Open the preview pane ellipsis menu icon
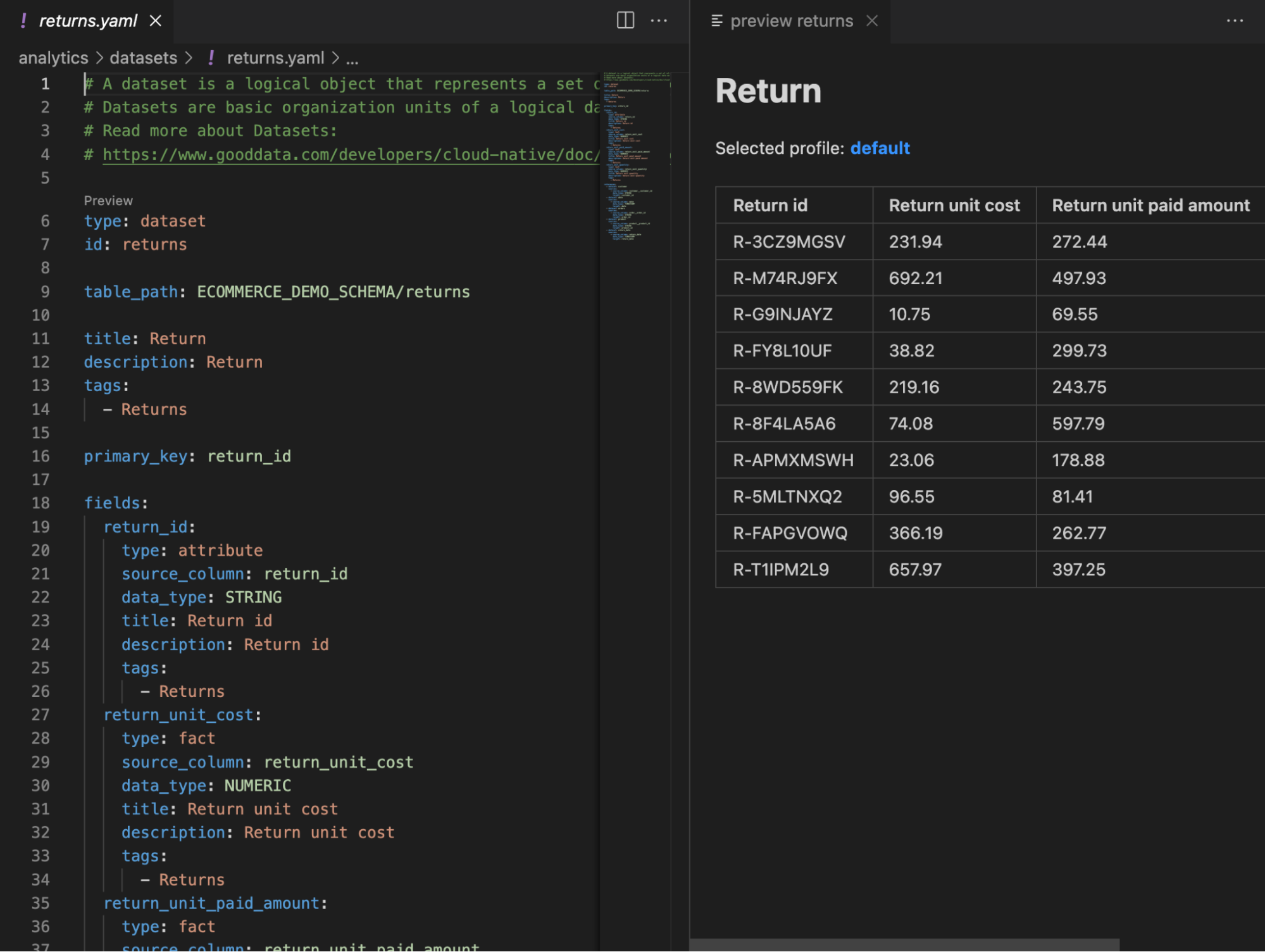The height and width of the screenshot is (952, 1265). point(1235,21)
